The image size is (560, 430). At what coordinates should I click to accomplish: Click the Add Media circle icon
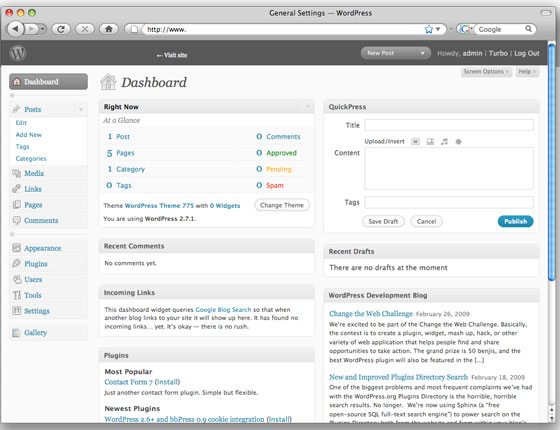click(459, 142)
